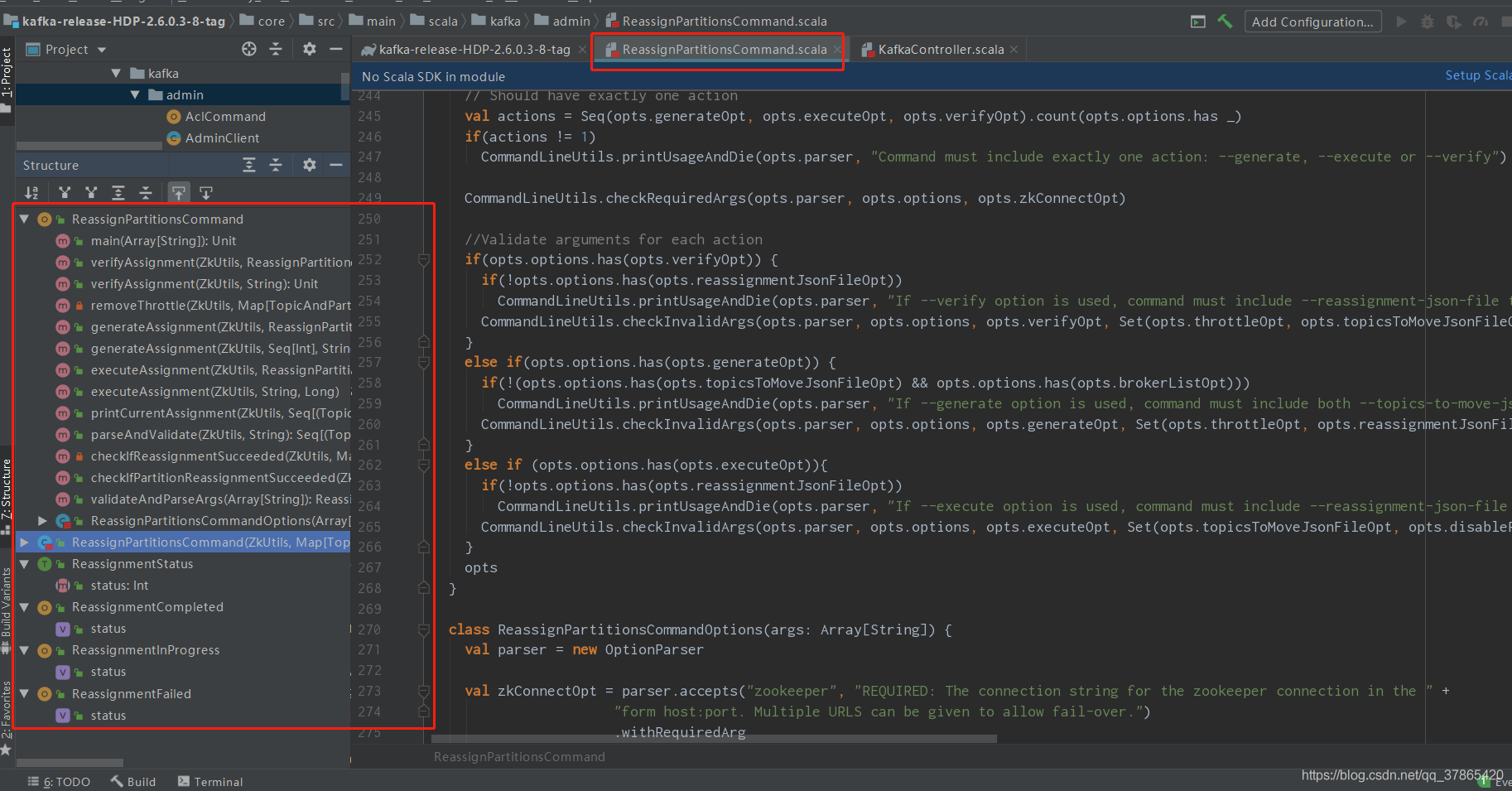Expand all in Structure panel
This screenshot has width=1512, height=791.
(249, 165)
